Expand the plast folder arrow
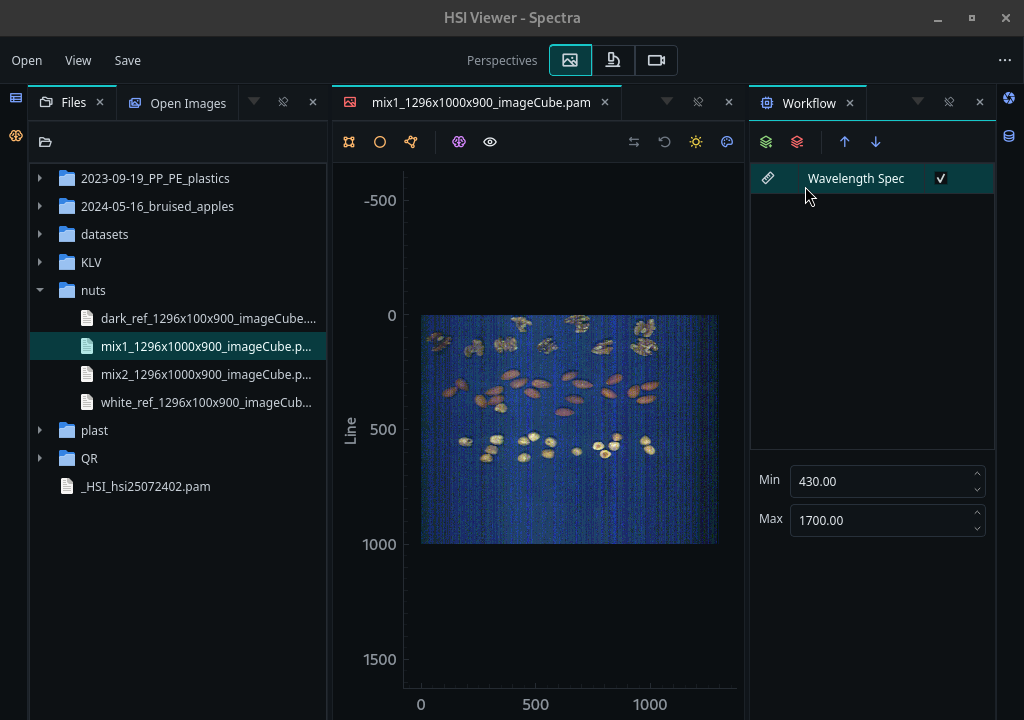The width and height of the screenshot is (1024, 720). coord(40,430)
